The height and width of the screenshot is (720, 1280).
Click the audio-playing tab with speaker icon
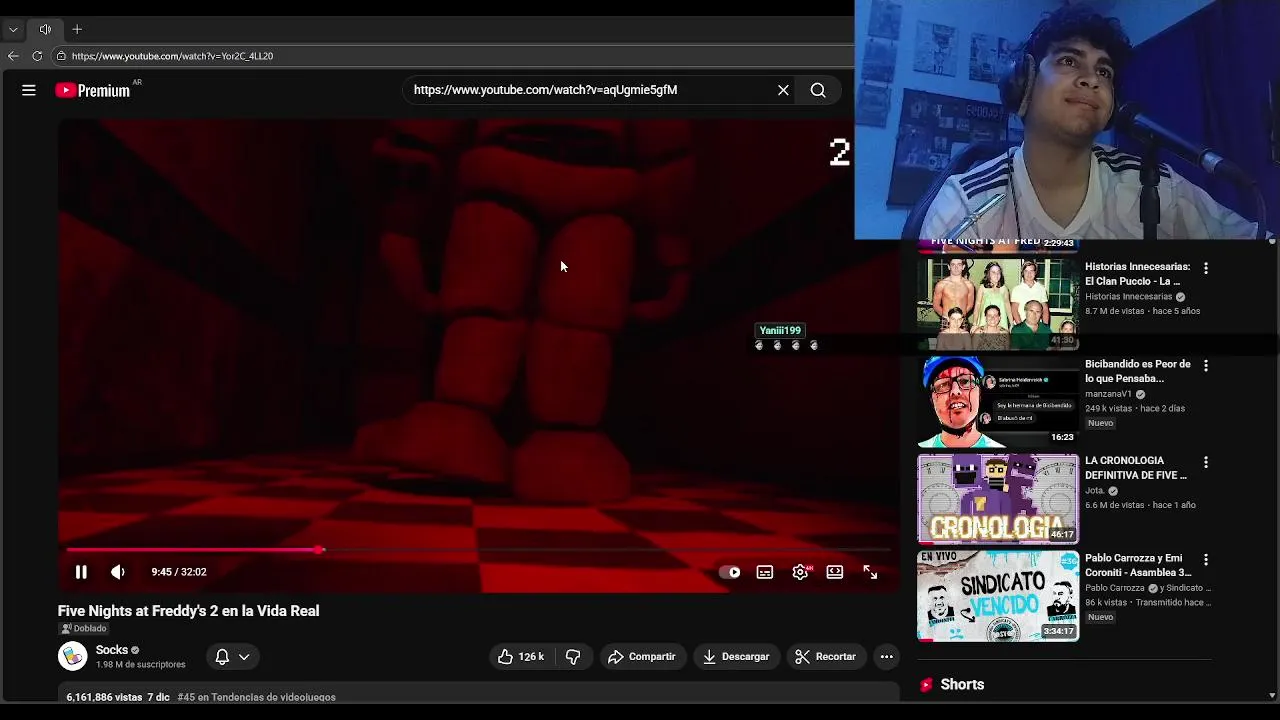(x=45, y=30)
